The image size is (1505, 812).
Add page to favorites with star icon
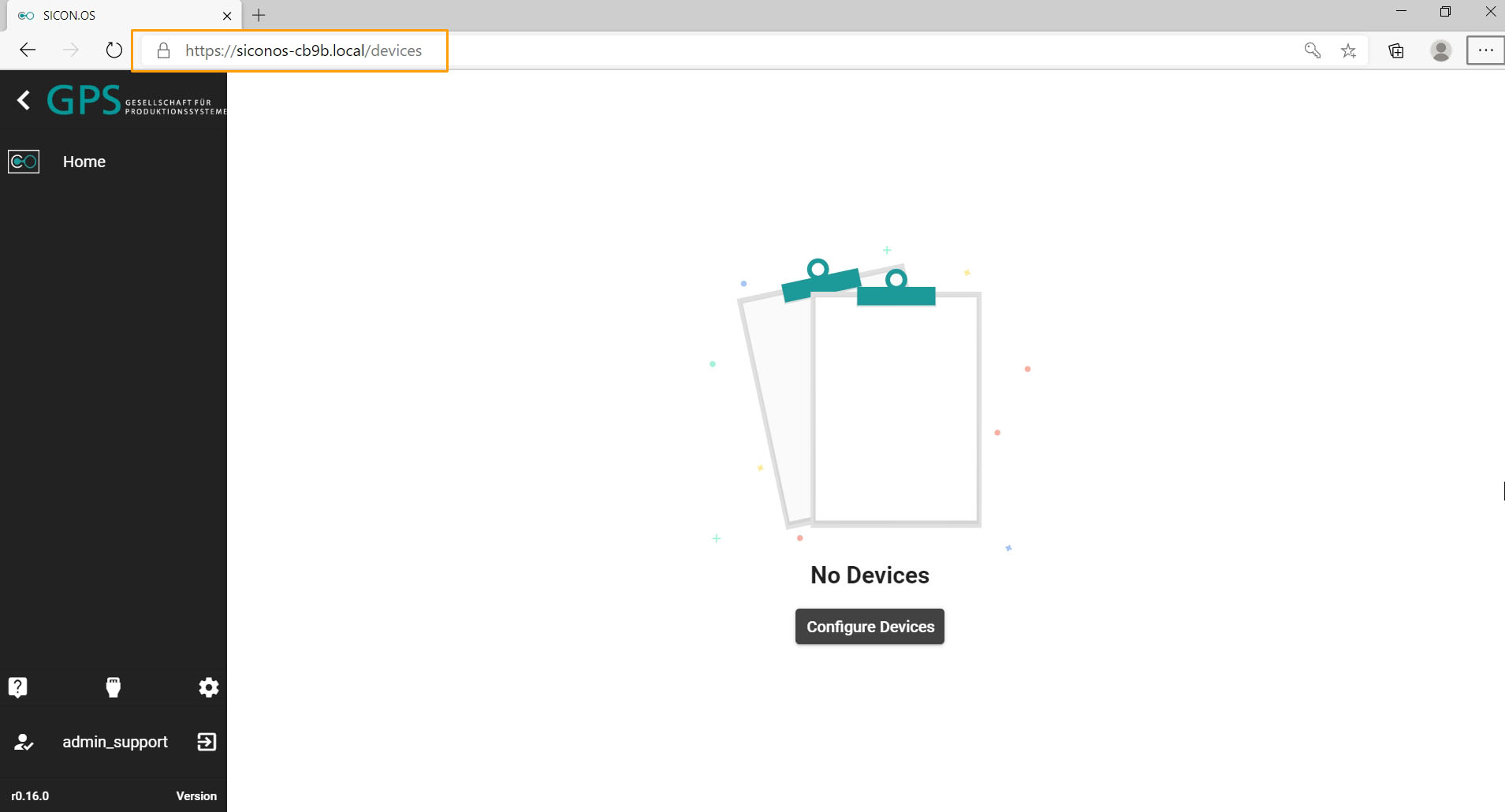coord(1348,50)
